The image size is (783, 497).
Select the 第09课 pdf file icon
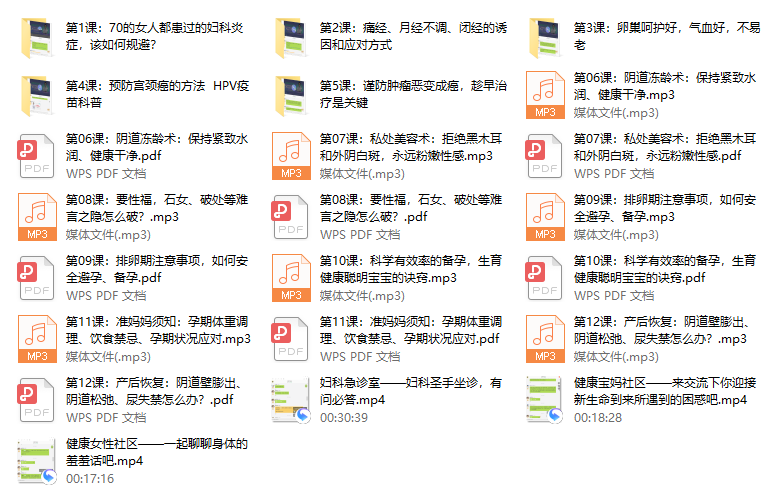[x=36, y=278]
